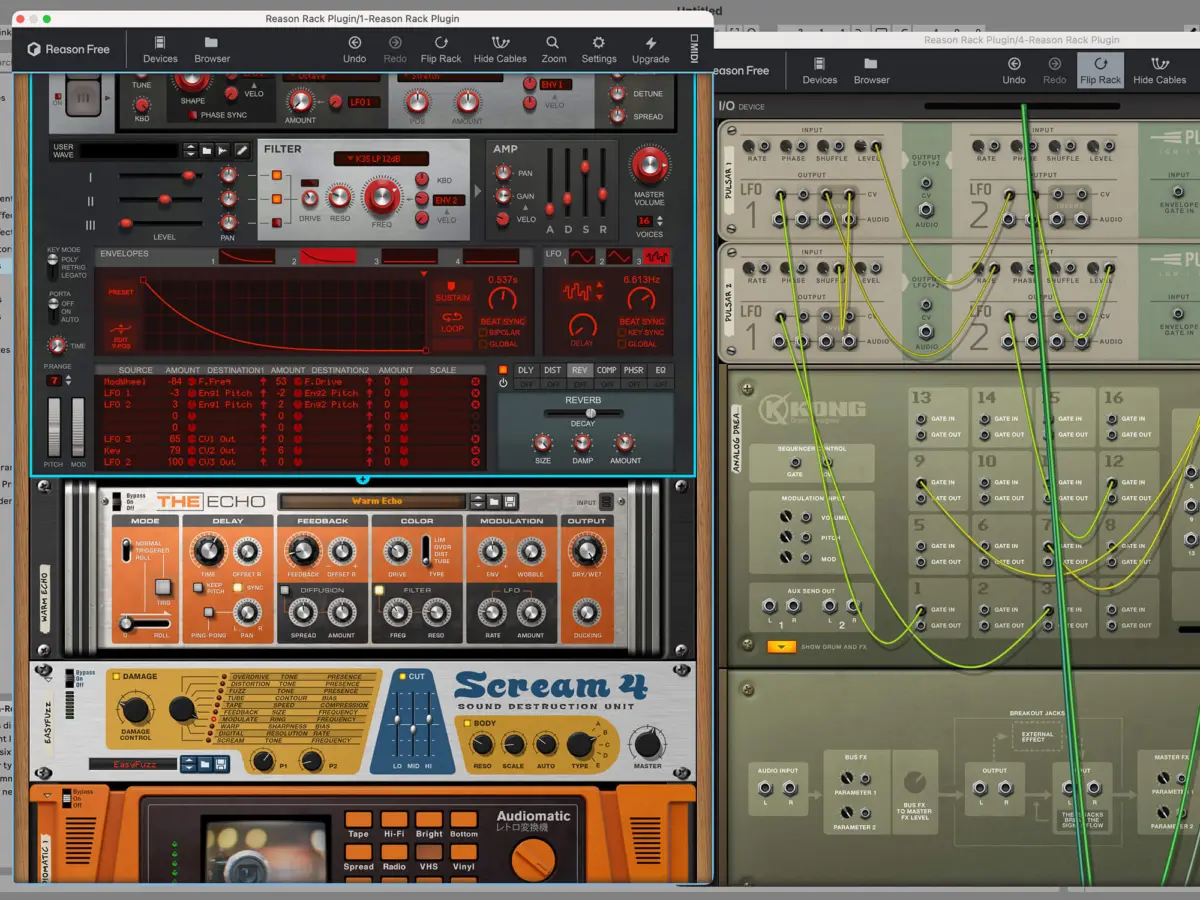
Task: Open the Devices panel in left window
Action: click(x=160, y=49)
